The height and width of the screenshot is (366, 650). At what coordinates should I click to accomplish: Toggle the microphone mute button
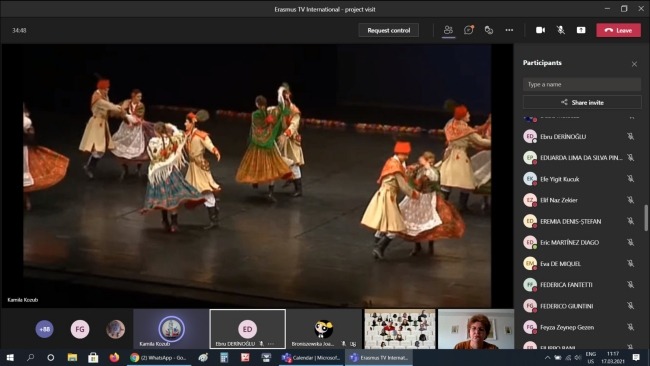point(560,30)
